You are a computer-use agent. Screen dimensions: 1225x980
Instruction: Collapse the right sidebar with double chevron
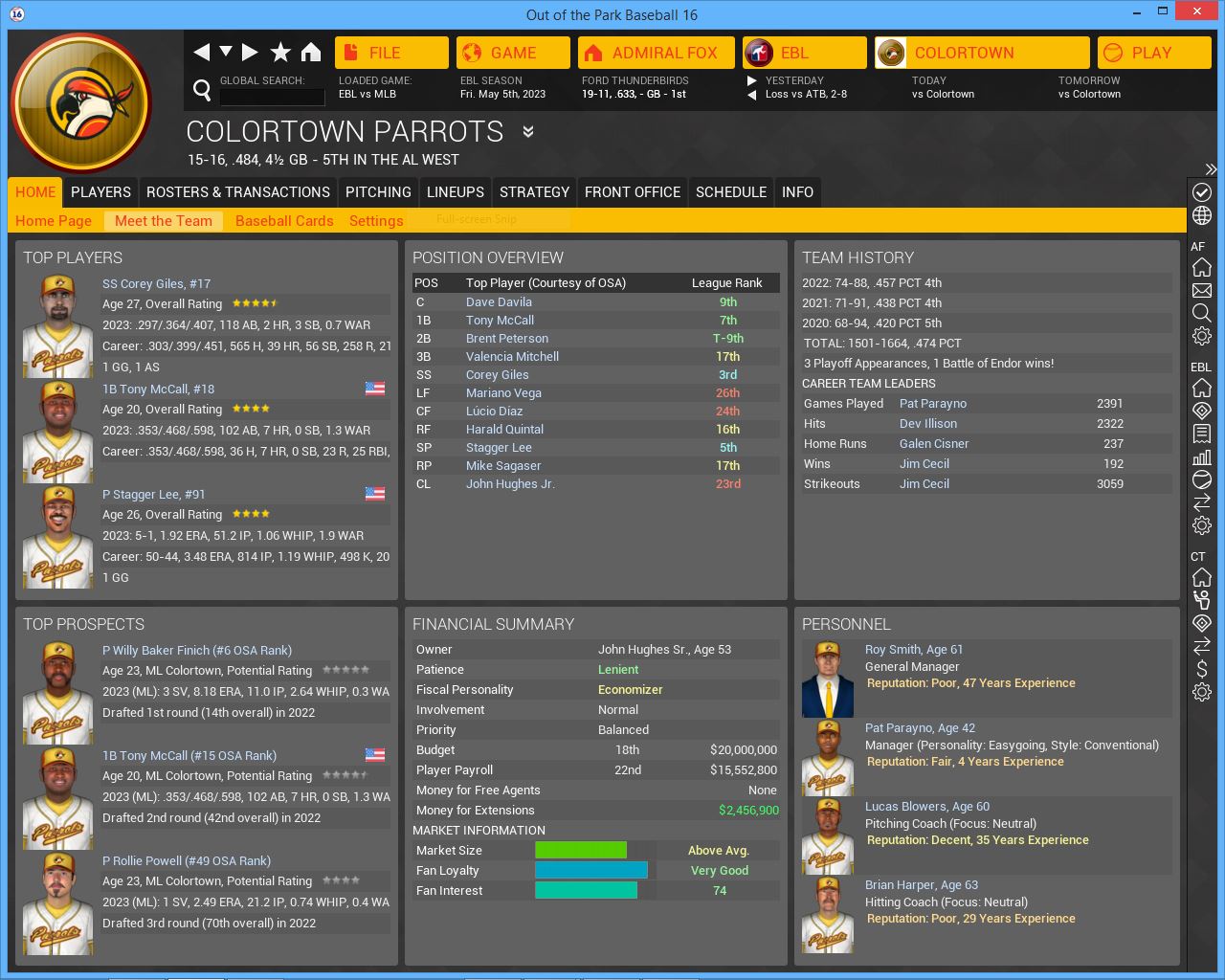click(1211, 169)
